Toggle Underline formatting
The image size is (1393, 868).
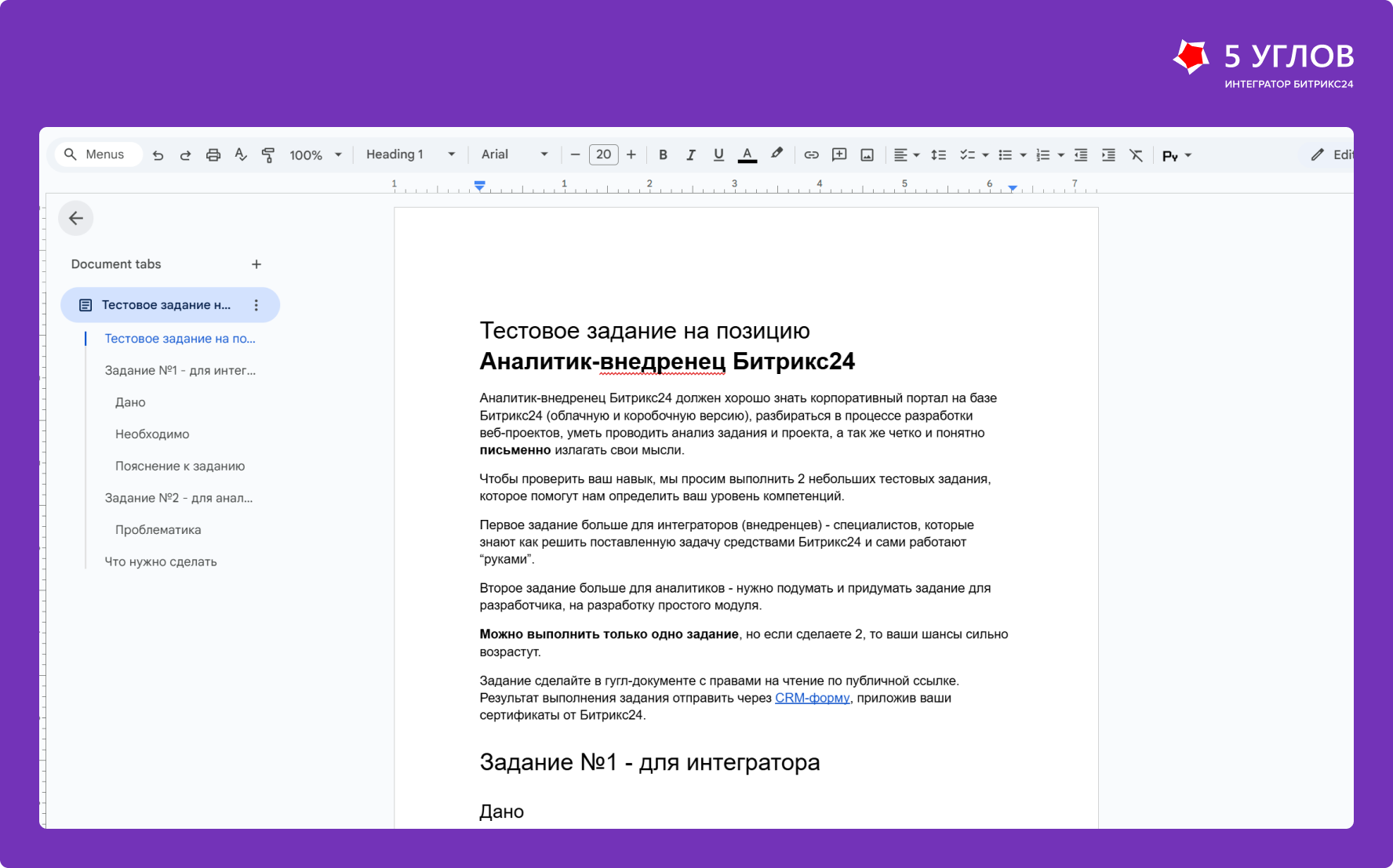coord(718,155)
